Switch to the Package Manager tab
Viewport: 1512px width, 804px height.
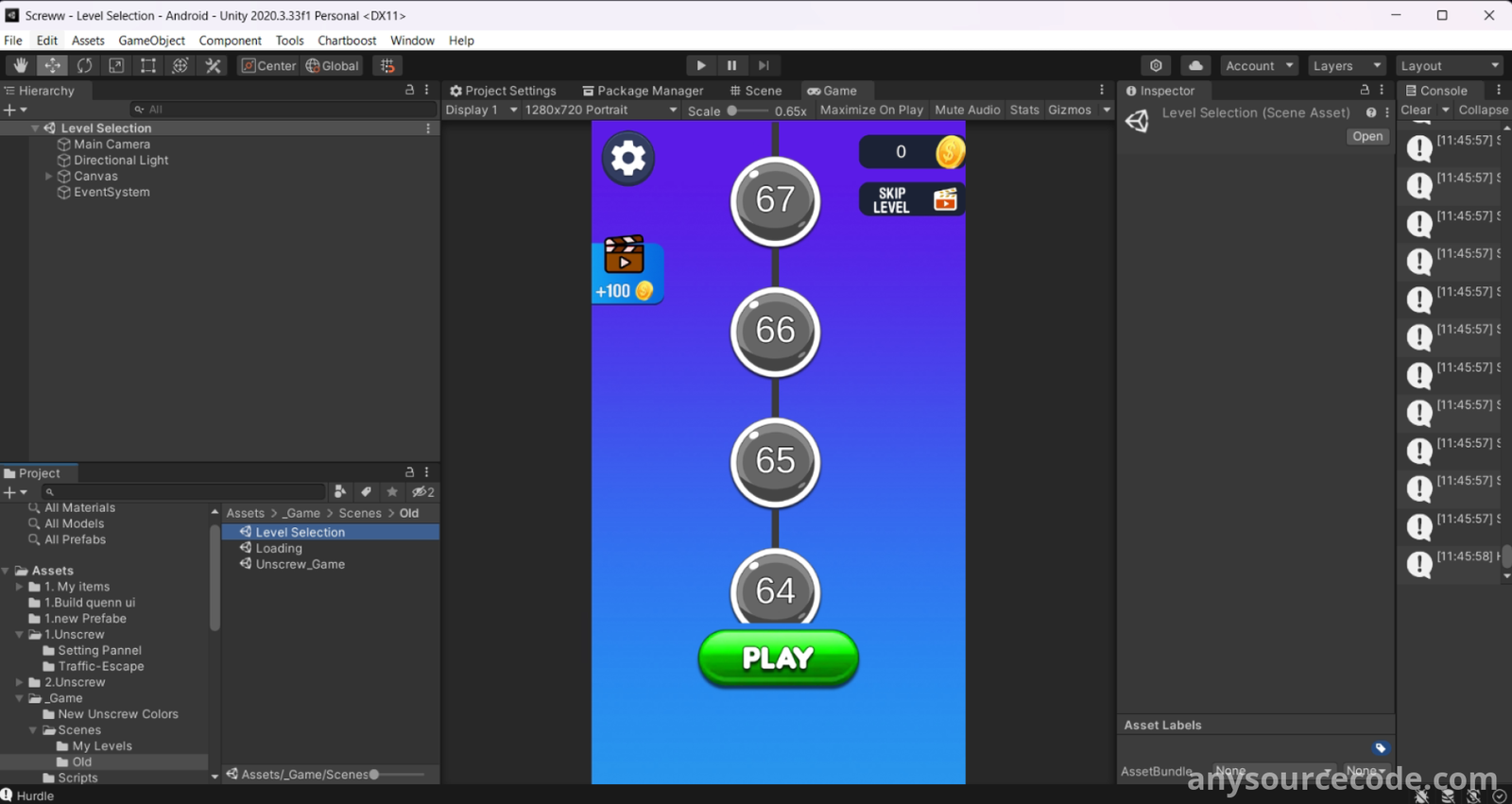click(643, 91)
